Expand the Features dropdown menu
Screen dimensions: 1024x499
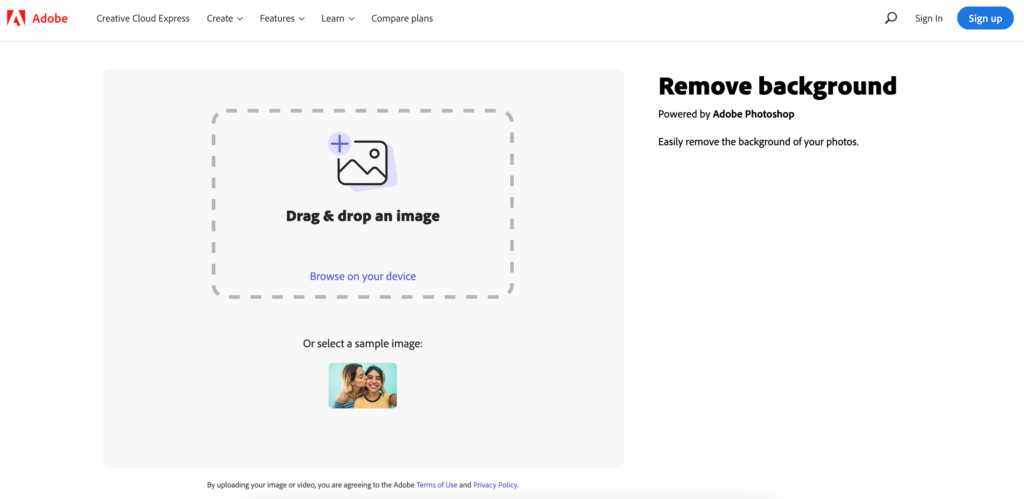(x=284, y=18)
